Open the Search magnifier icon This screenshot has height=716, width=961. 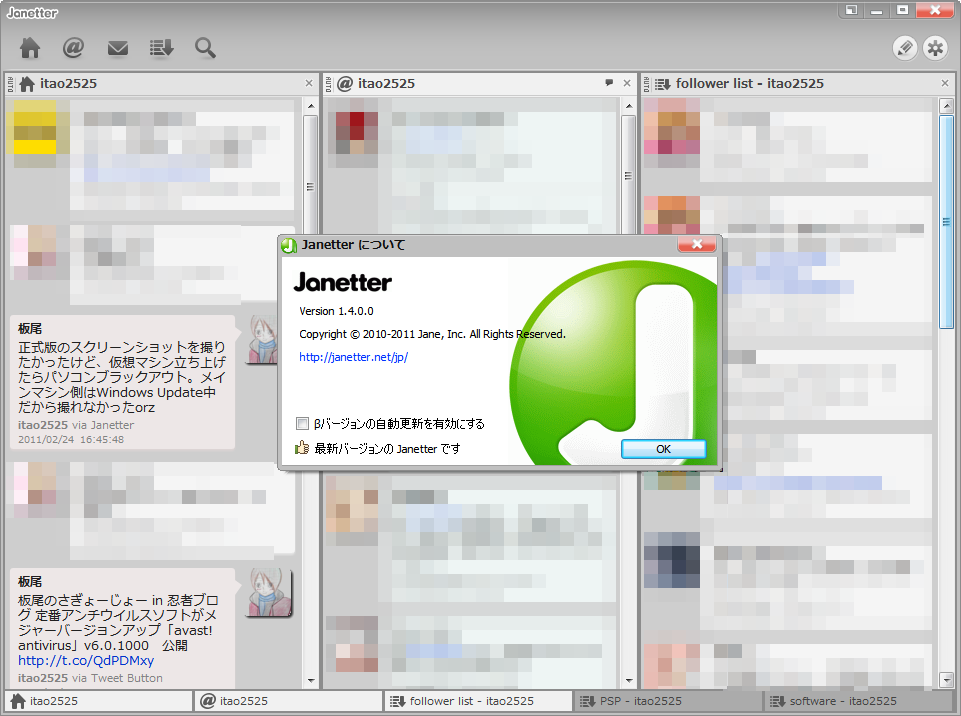205,48
